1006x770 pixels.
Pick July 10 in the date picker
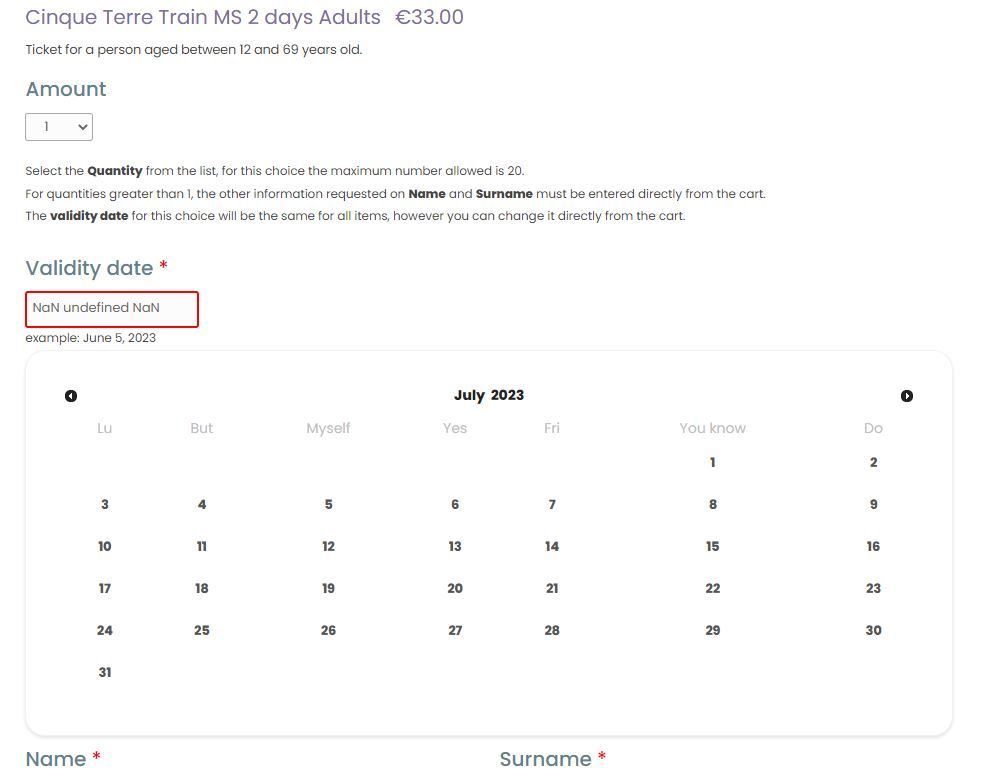point(105,547)
